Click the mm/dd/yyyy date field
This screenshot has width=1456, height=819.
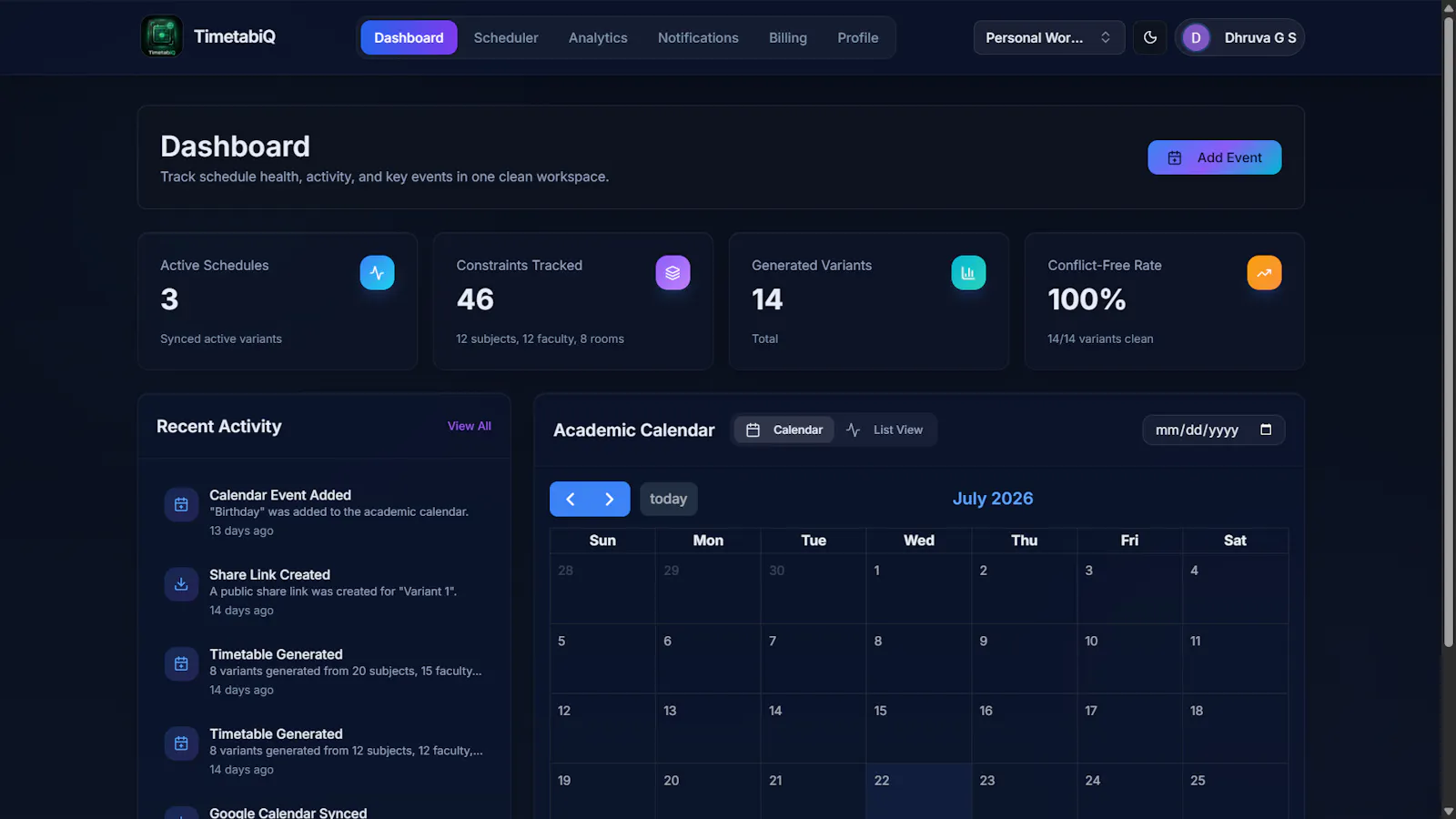point(1213,430)
